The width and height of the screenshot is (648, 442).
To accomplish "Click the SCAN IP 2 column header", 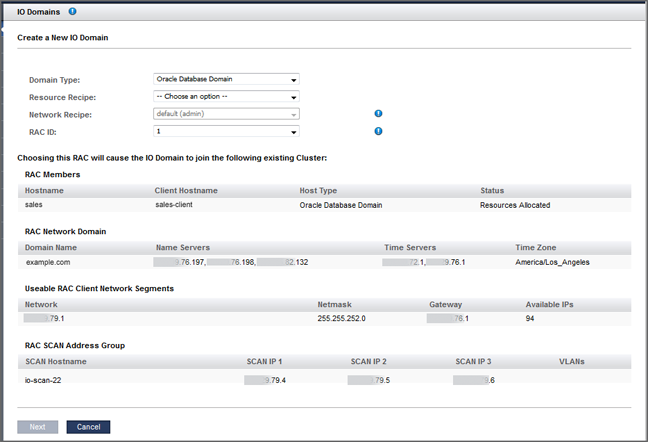I will pos(369,362).
